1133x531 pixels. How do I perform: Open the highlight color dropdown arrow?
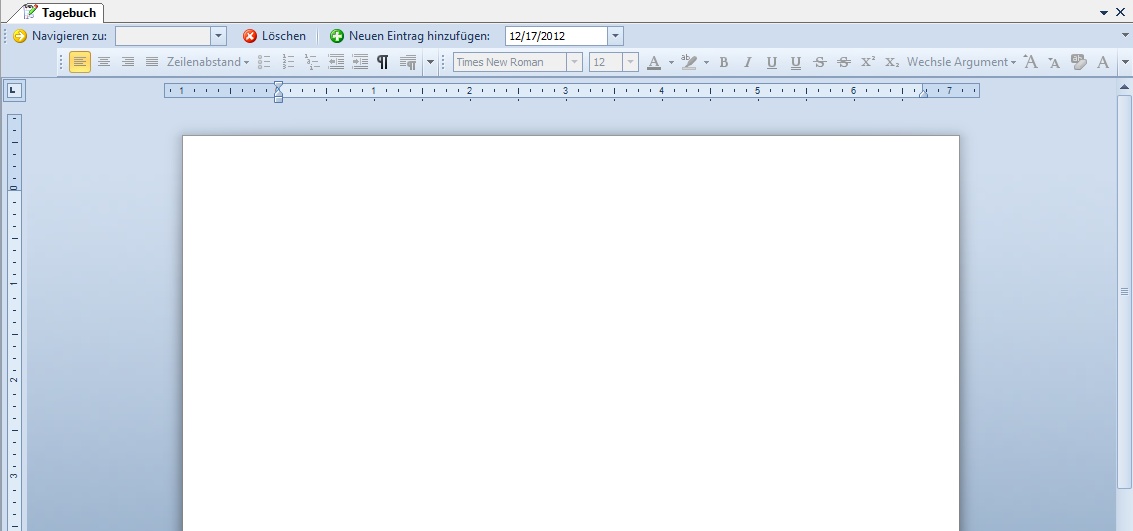[x=706, y=62]
